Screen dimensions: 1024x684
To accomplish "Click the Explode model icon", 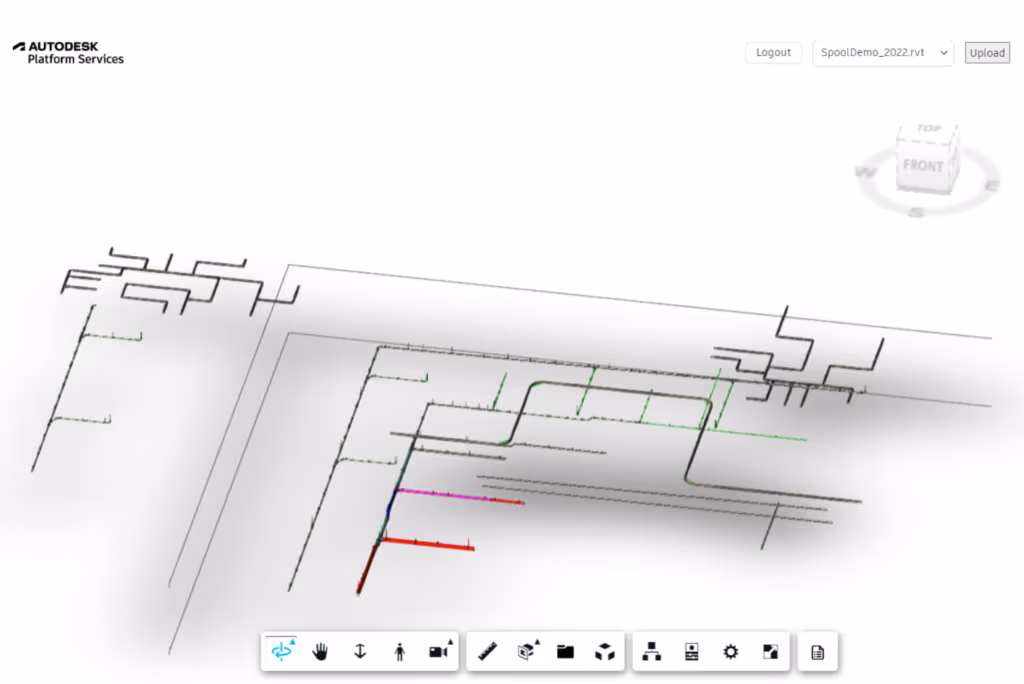I will click(604, 651).
